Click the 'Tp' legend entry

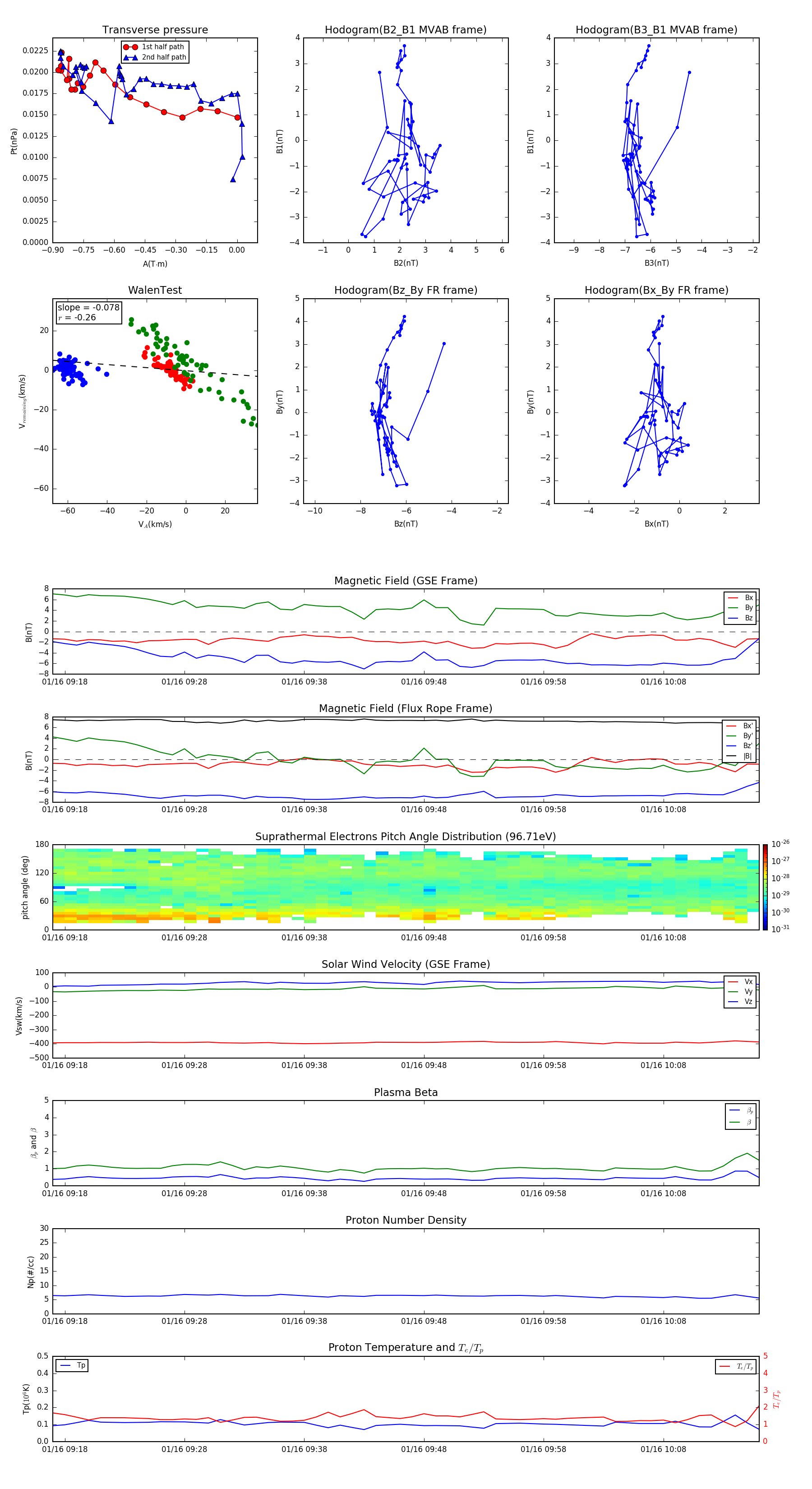[x=72, y=1365]
